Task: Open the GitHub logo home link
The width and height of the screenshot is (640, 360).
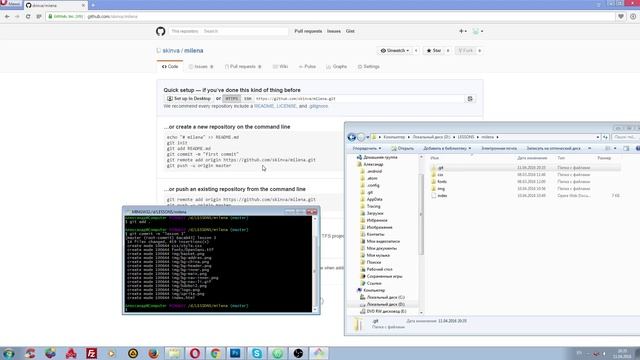Action: tap(160, 31)
